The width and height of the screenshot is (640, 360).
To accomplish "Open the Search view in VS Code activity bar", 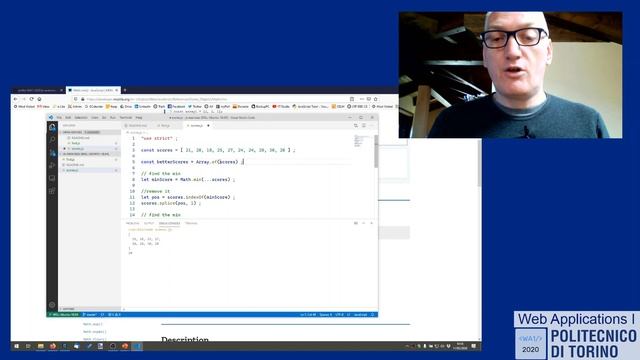I will tap(52, 140).
